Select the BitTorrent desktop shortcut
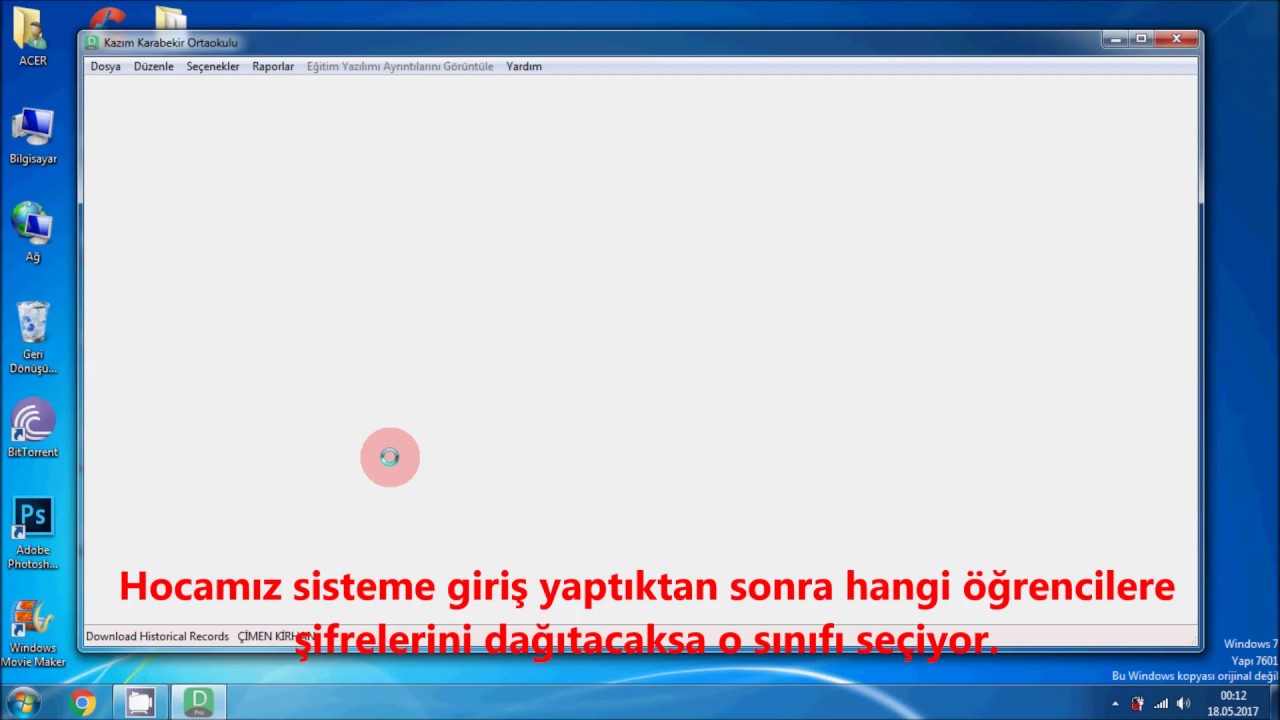 33,428
